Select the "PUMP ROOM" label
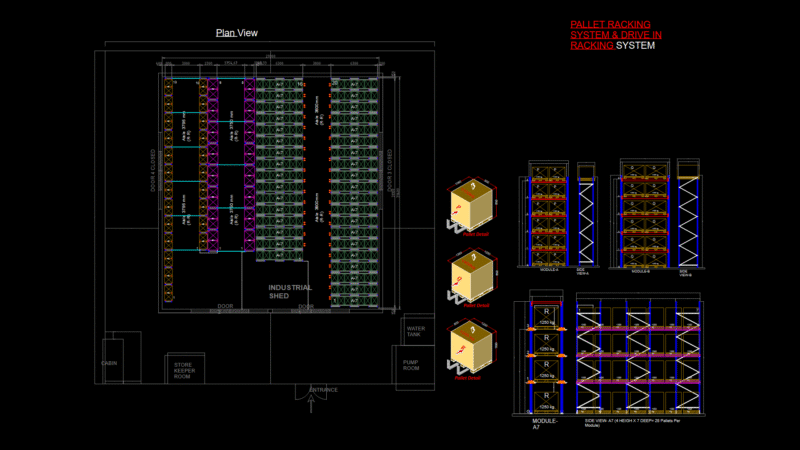800x450 pixels. 411,365
